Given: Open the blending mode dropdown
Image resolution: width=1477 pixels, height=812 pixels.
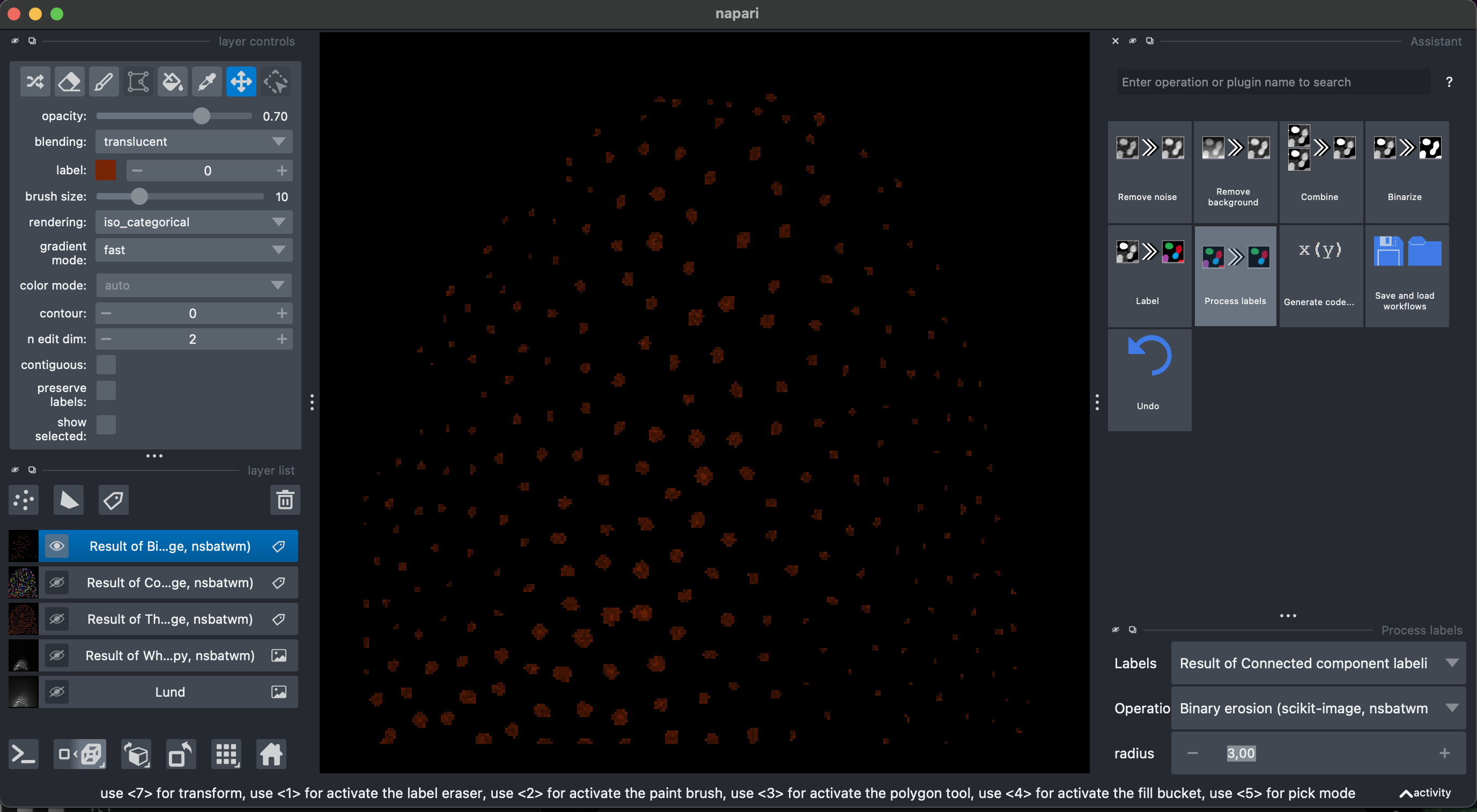Looking at the screenshot, I should click(194, 142).
